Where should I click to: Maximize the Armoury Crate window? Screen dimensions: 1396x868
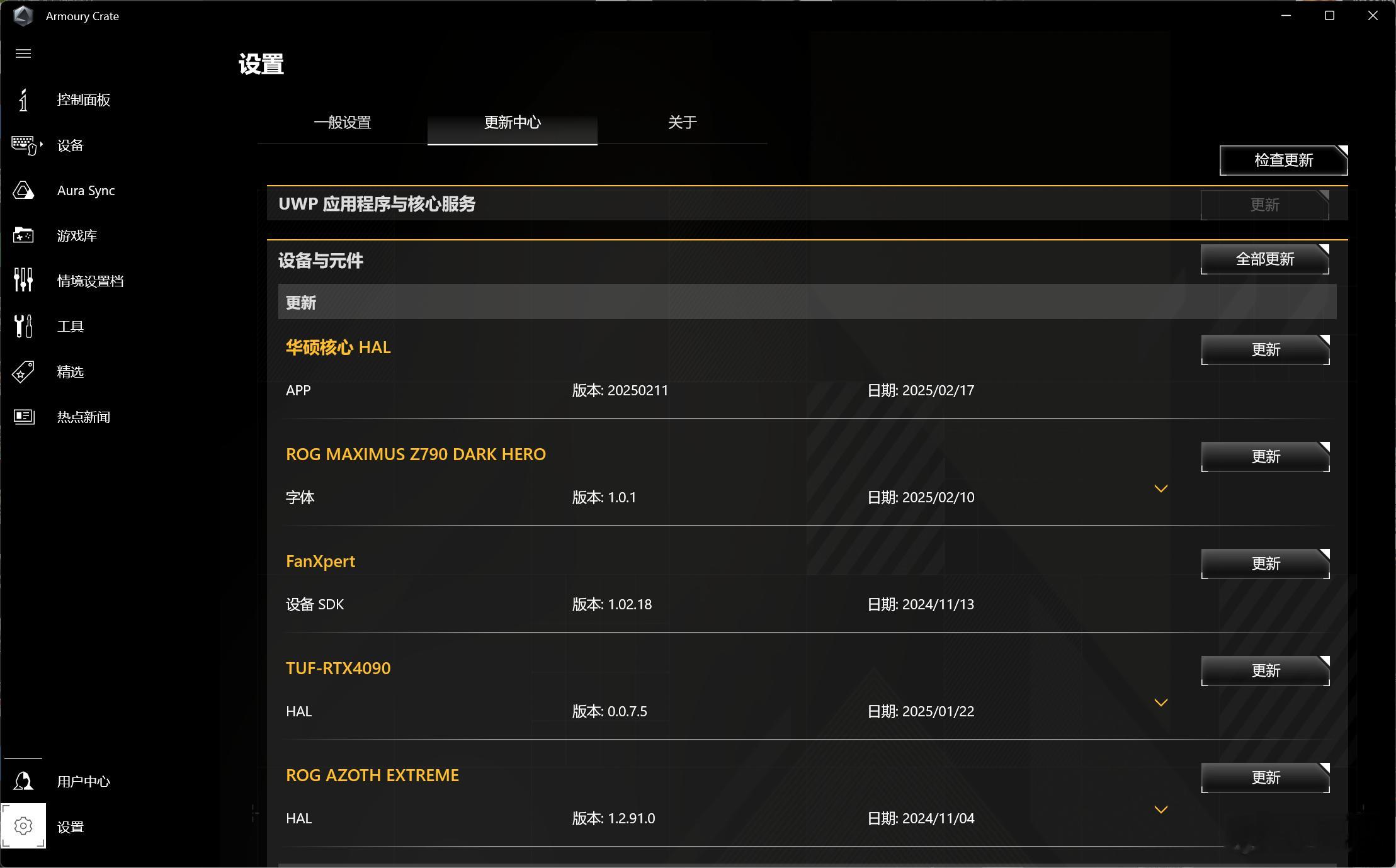[x=1329, y=16]
